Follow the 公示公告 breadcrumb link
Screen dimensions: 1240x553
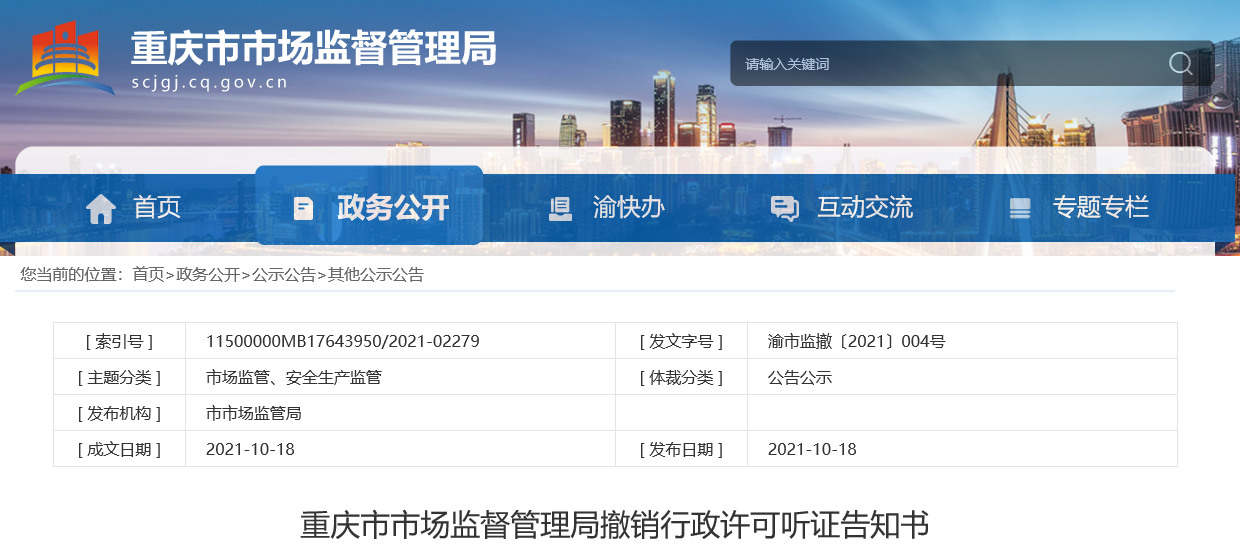click(284, 274)
